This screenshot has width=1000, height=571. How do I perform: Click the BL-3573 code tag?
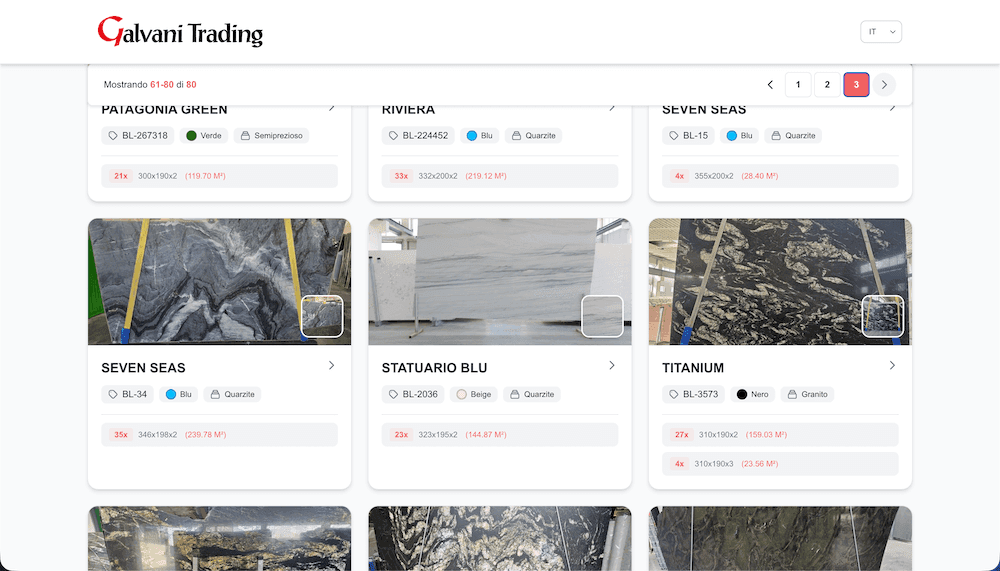coord(693,394)
